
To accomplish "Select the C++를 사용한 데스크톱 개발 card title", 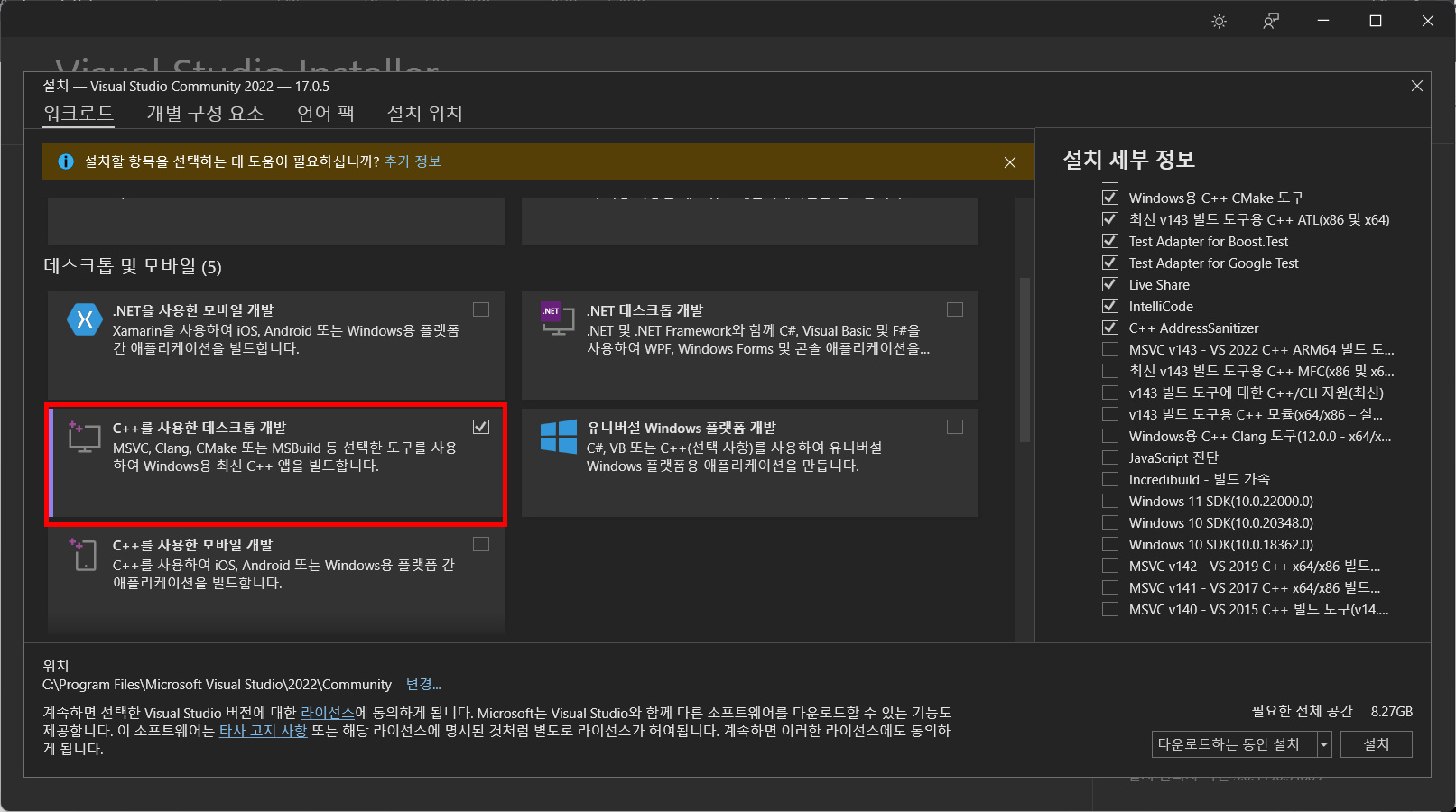I will click(199, 428).
